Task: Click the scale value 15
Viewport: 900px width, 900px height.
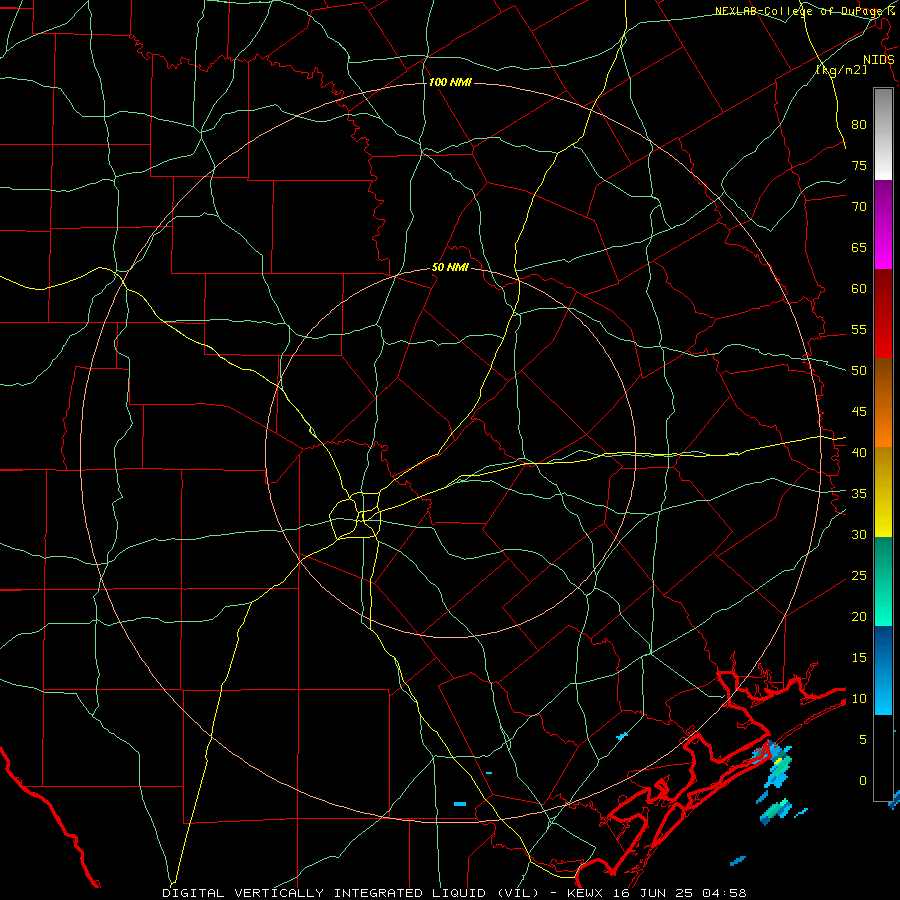Action: point(859,658)
